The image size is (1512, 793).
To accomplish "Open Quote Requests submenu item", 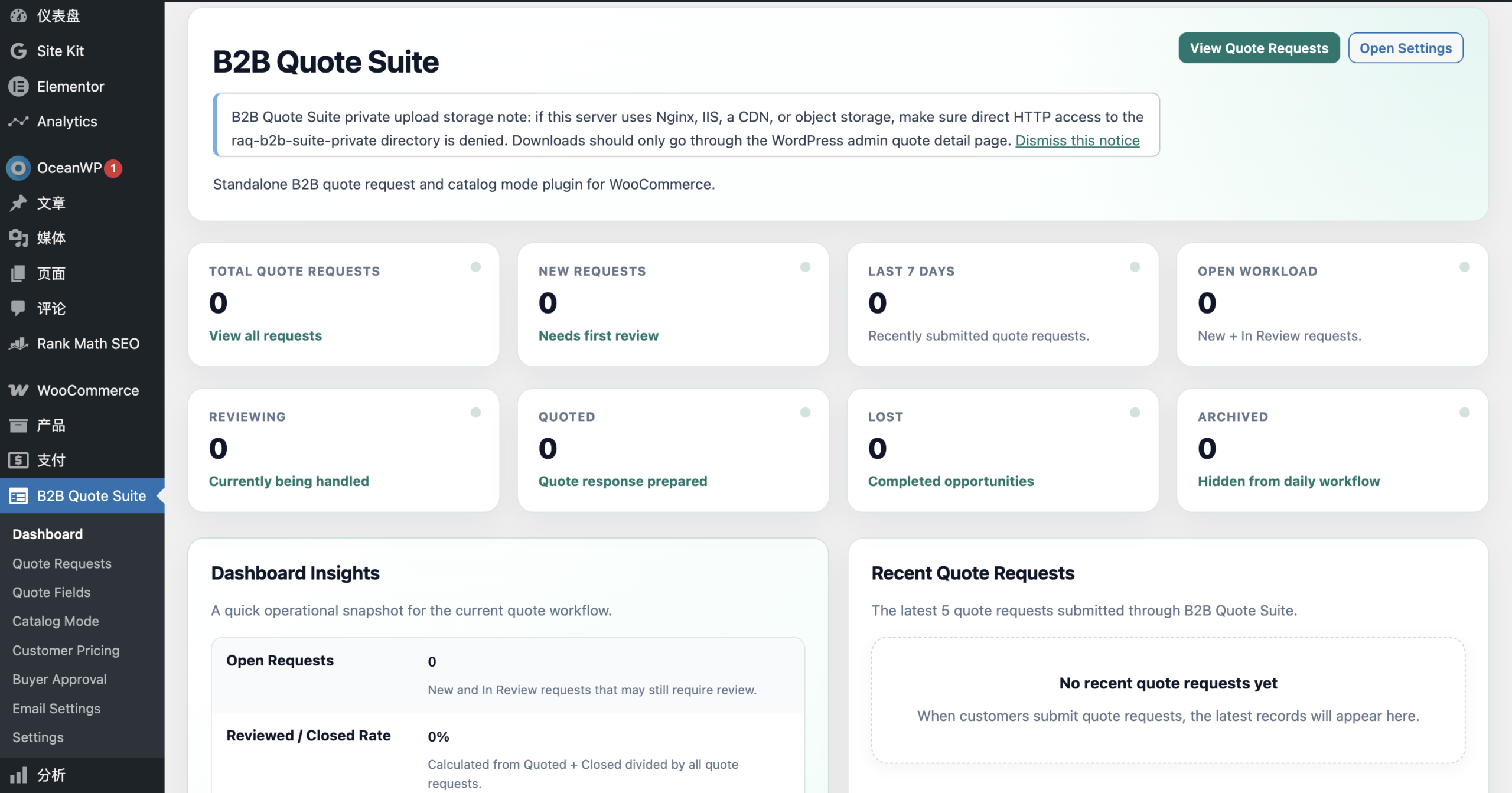I will click(62, 563).
